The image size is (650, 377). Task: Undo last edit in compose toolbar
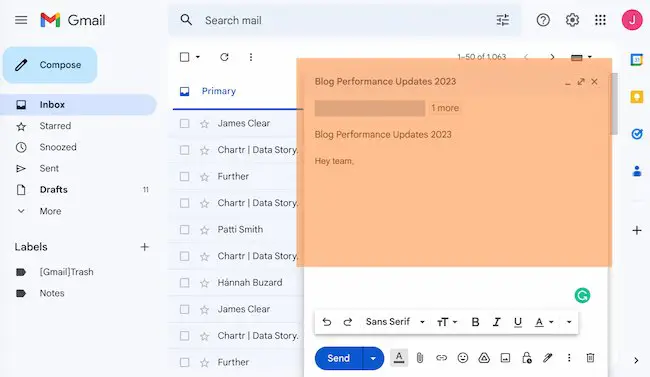point(327,322)
